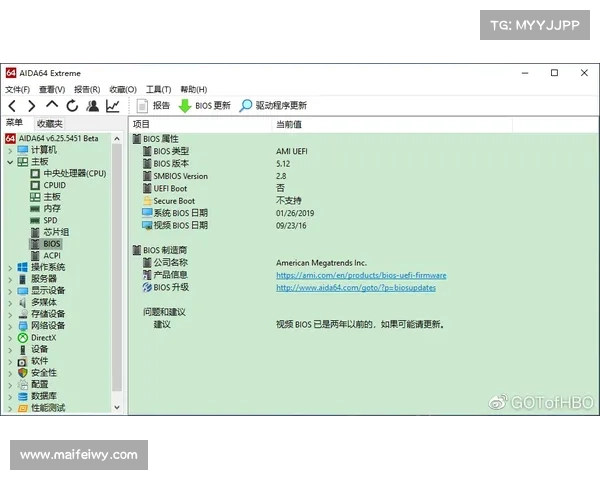
Task: Click the database icon beside 数据库
Action: tap(23, 396)
